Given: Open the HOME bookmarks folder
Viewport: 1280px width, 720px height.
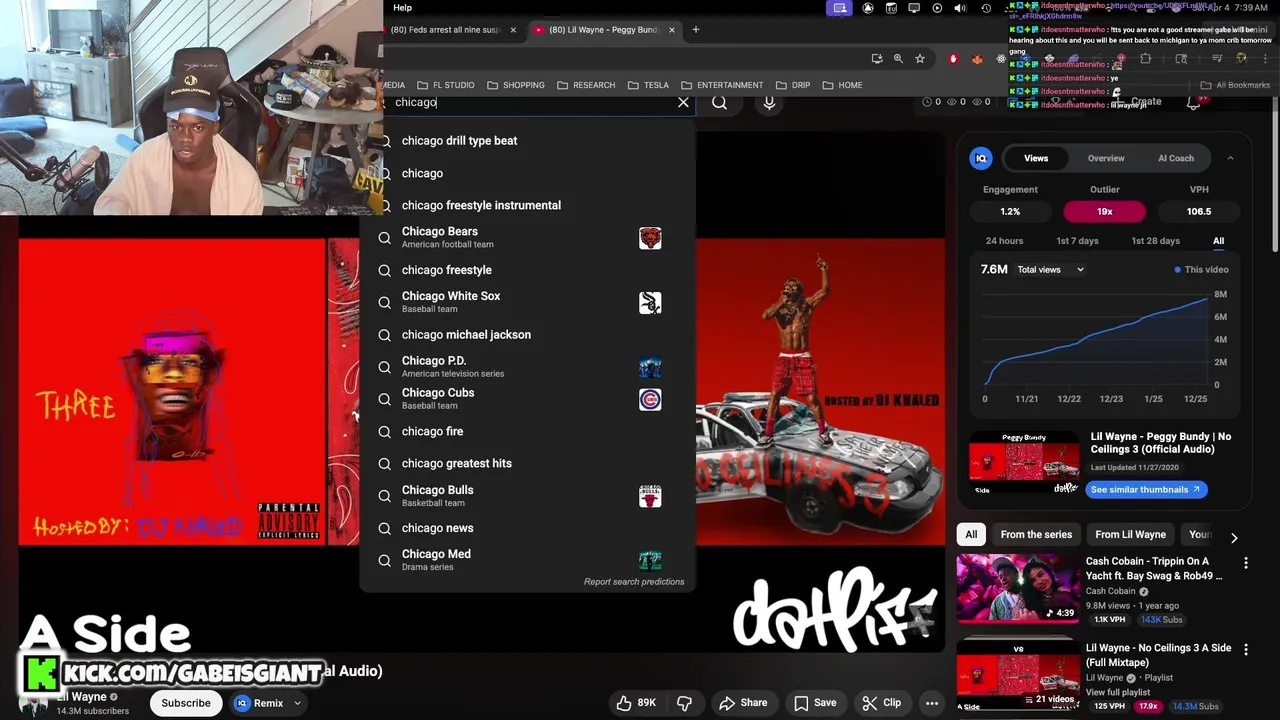Looking at the screenshot, I should pyautogui.click(x=842, y=85).
